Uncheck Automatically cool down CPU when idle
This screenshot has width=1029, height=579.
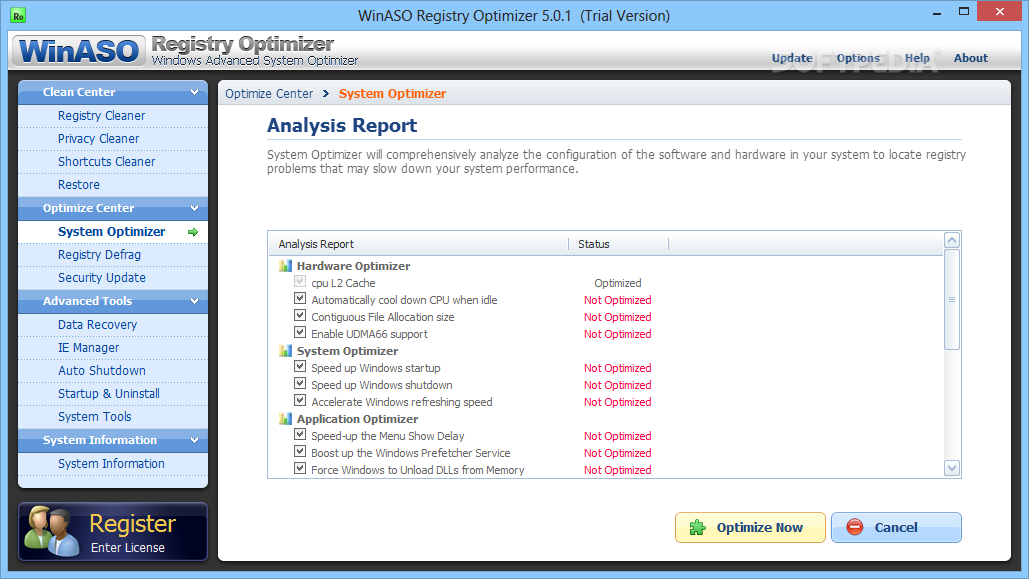click(x=300, y=299)
